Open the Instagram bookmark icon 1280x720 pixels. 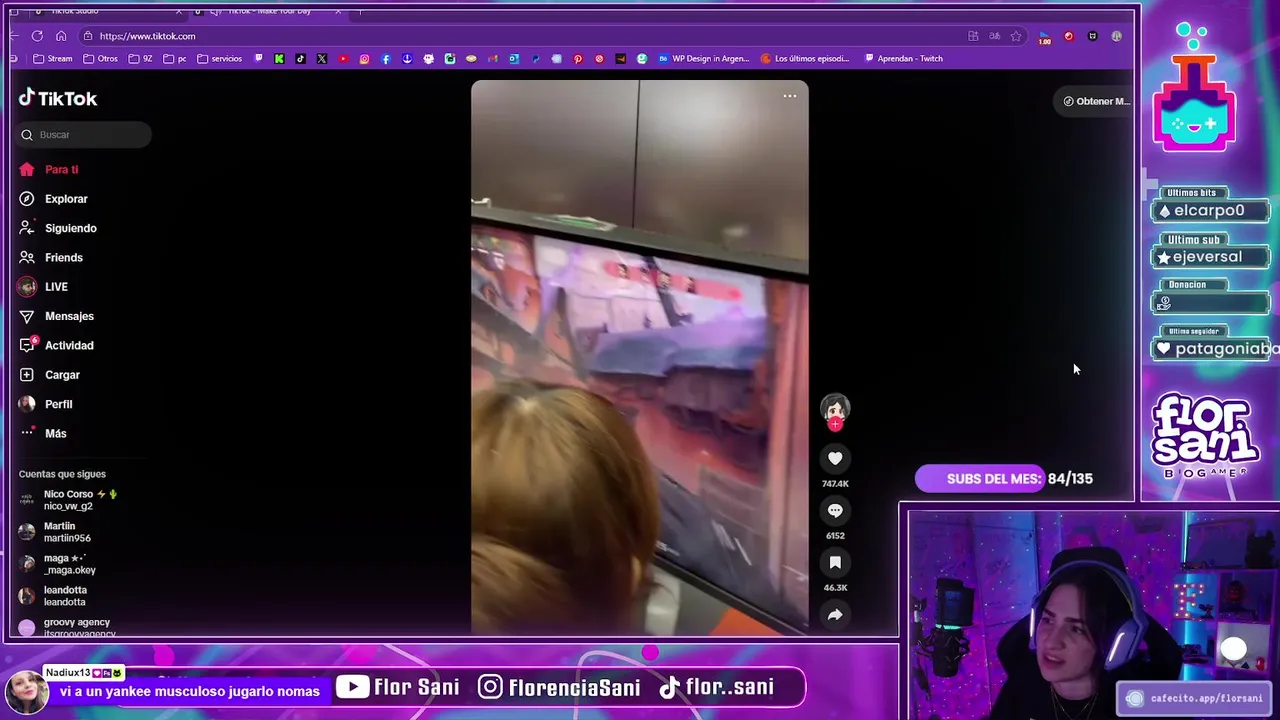coord(364,58)
